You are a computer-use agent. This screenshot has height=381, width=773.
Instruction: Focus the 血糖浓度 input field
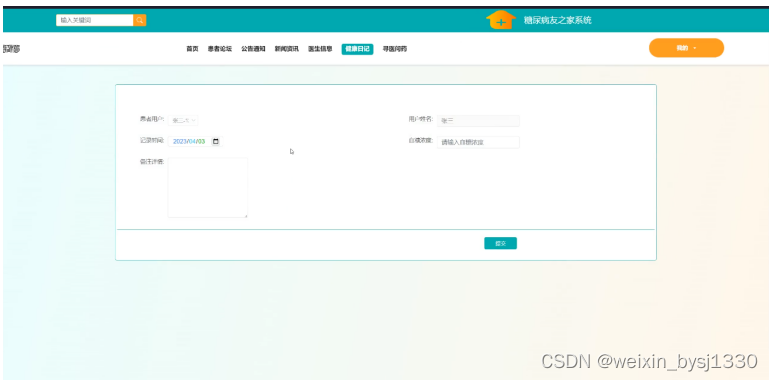tap(478, 142)
